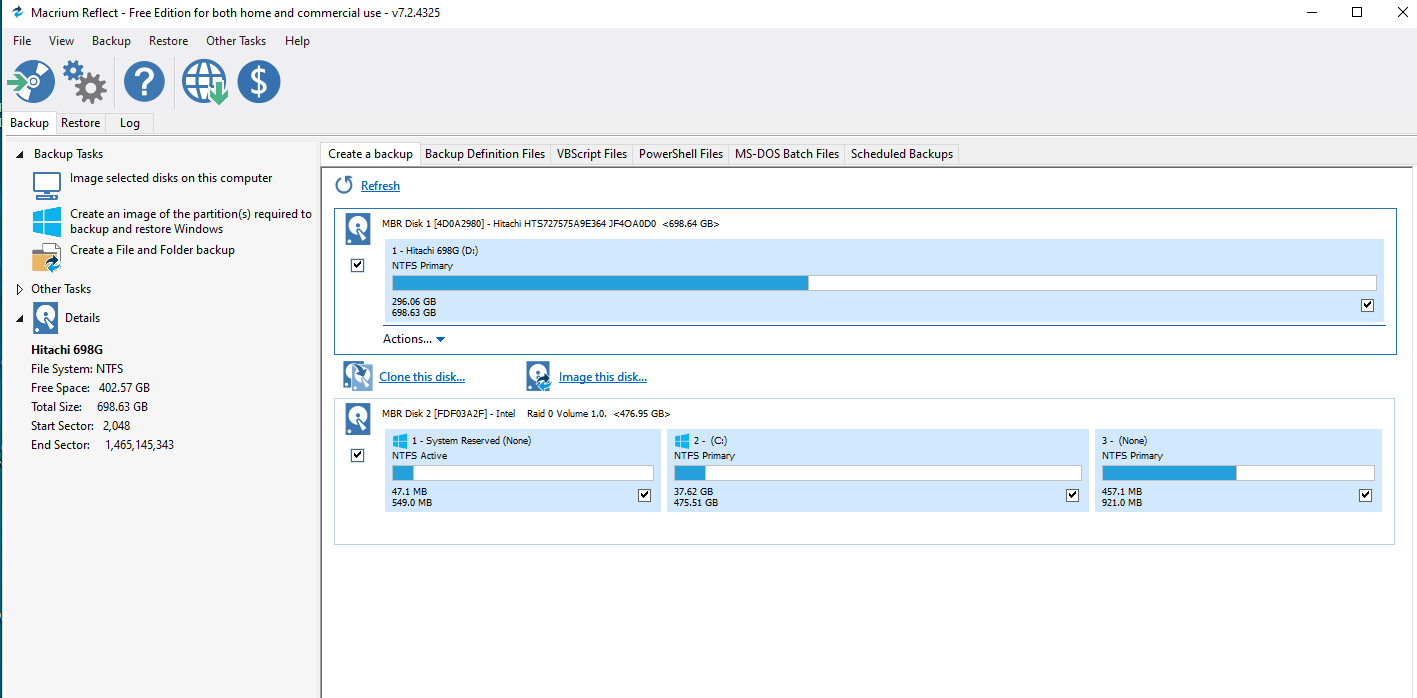Viewport: 1417px width, 698px height.
Task: Collapse the Backup Tasks section
Action: point(20,155)
